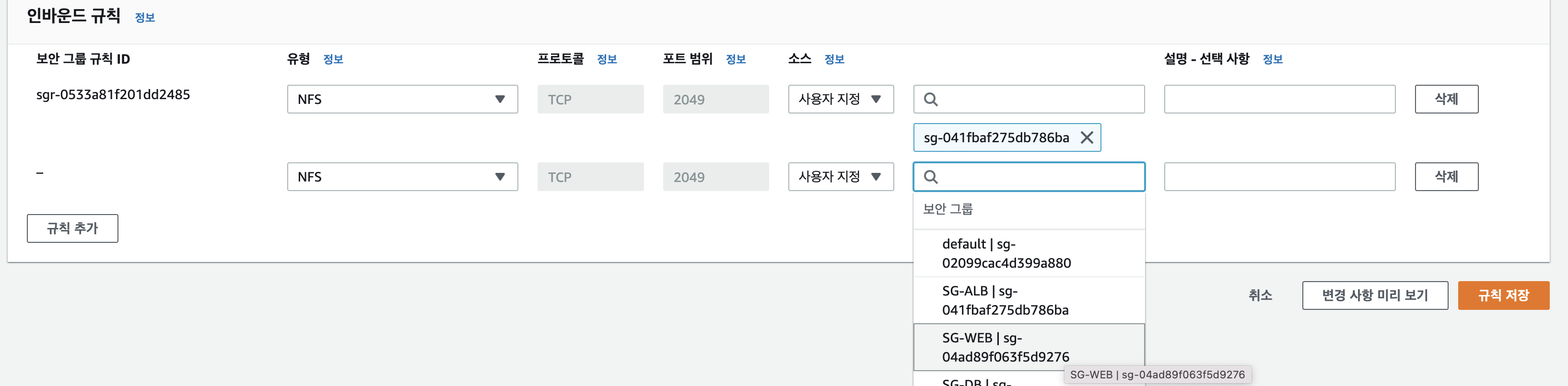Select default security group option
Screen dimensions: 1568x386
[x=1029, y=253]
